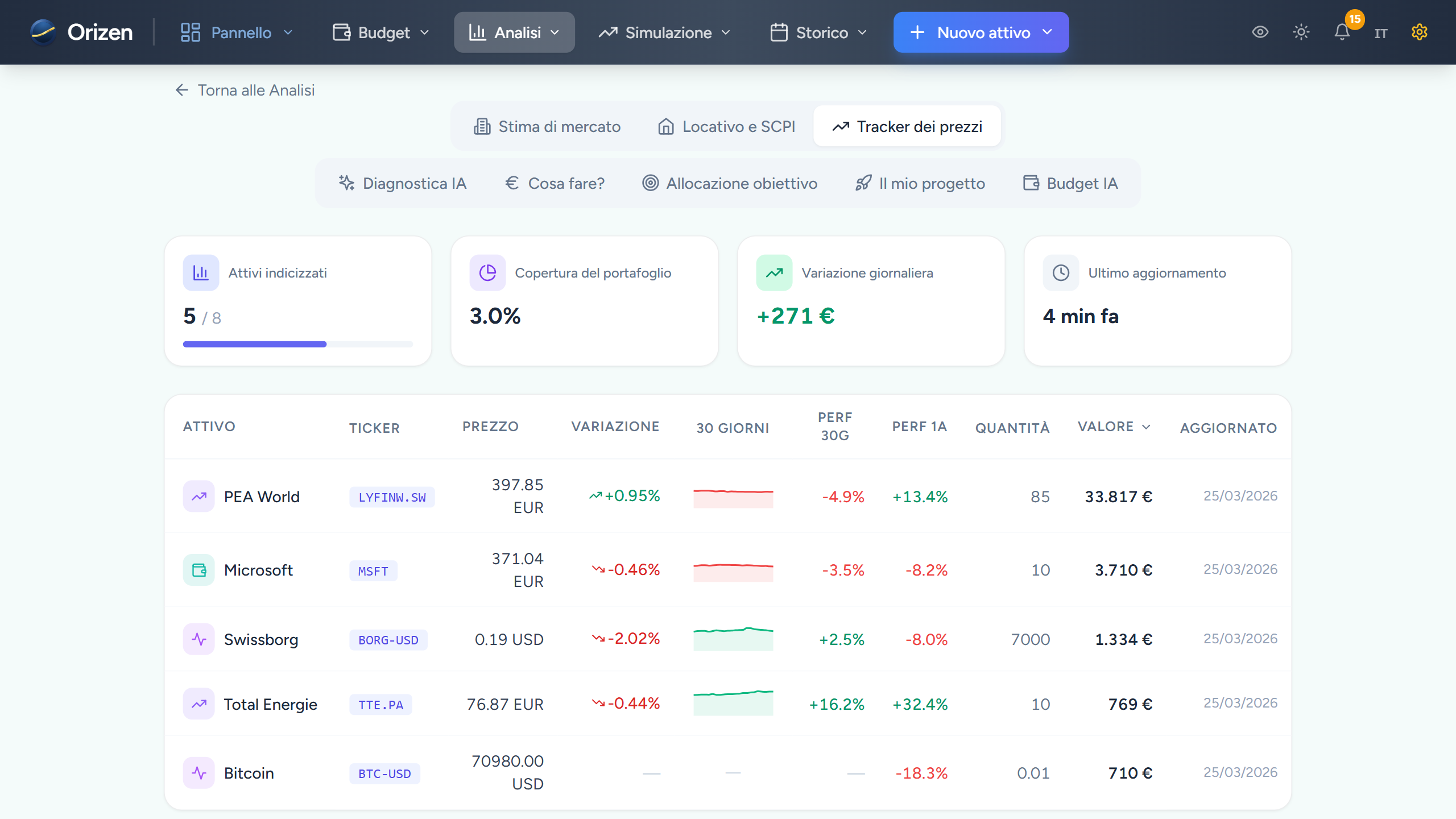The width and height of the screenshot is (1456, 819).
Task: Click the Allocazione obiettivo target icon
Action: pyautogui.click(x=650, y=183)
